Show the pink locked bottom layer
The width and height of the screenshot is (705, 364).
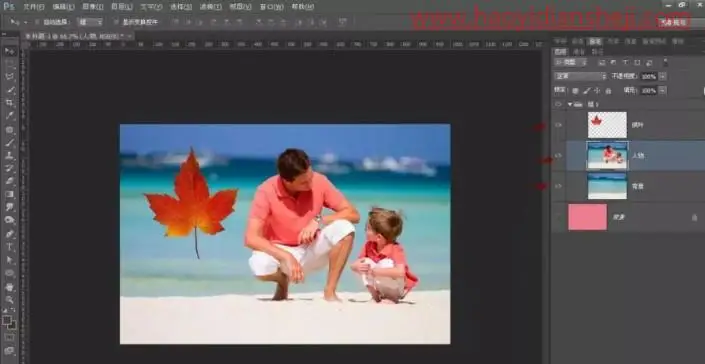(x=558, y=217)
